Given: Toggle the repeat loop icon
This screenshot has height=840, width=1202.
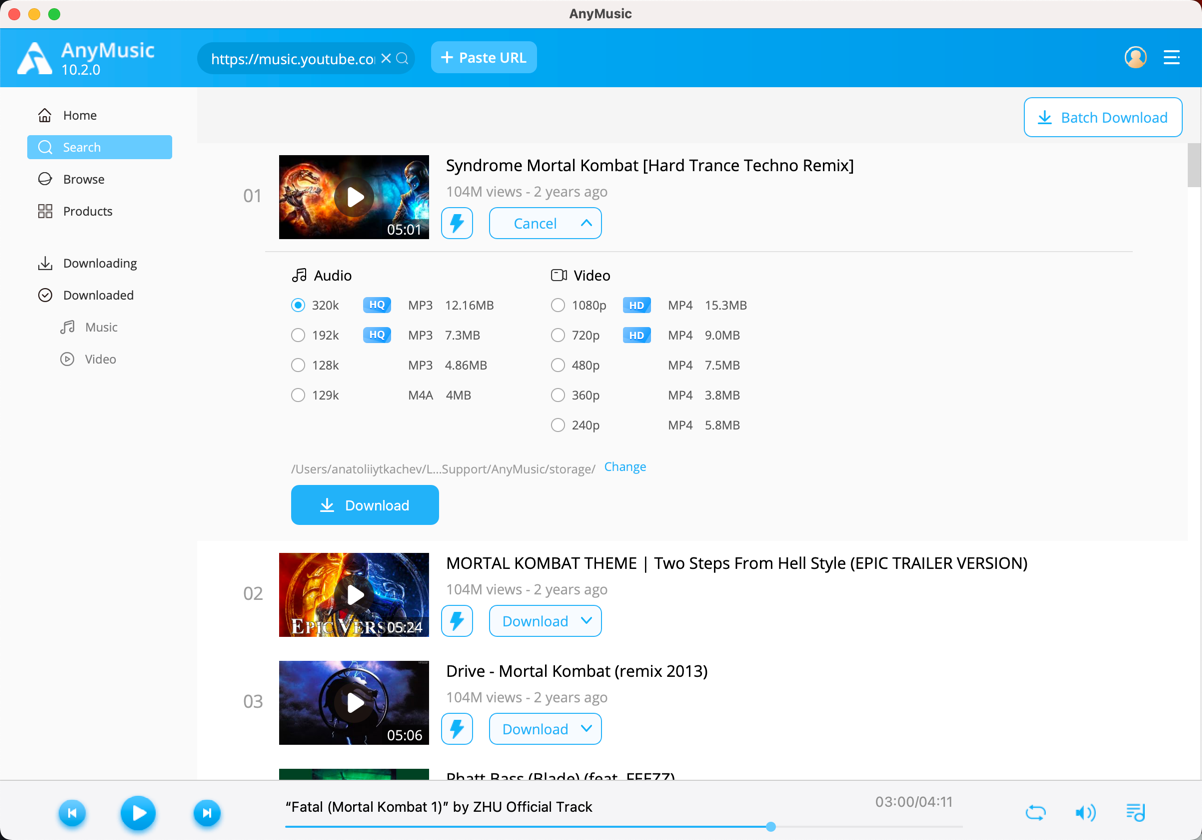Looking at the screenshot, I should click(1036, 813).
